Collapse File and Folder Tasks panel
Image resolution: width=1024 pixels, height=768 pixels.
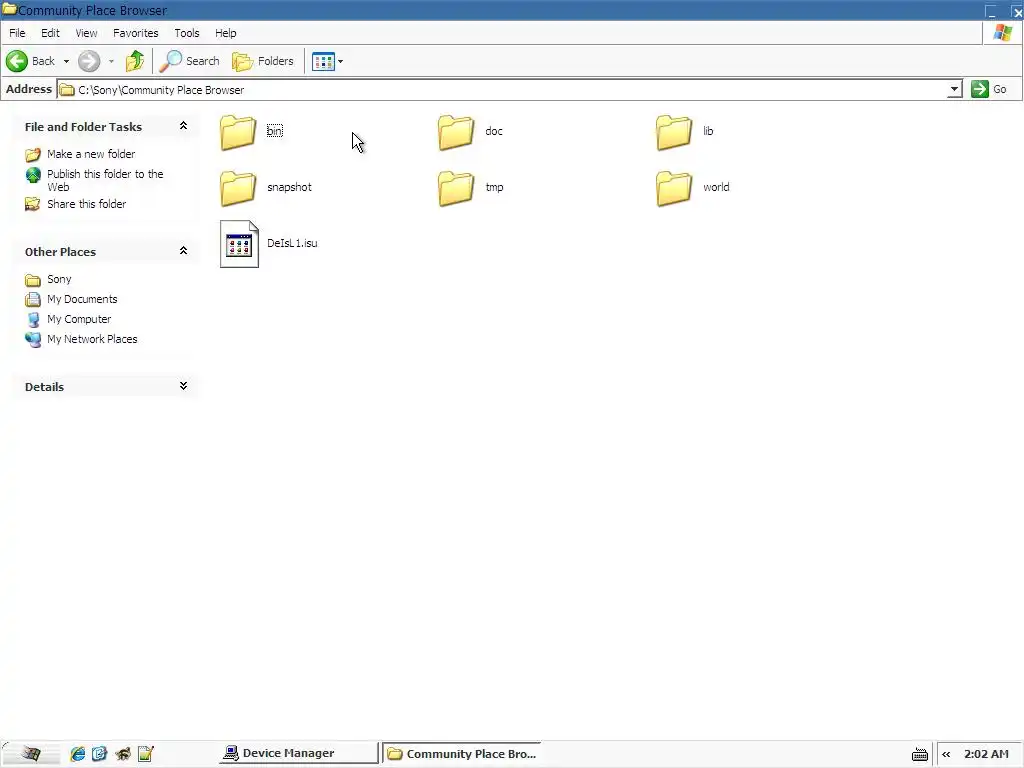tap(184, 125)
